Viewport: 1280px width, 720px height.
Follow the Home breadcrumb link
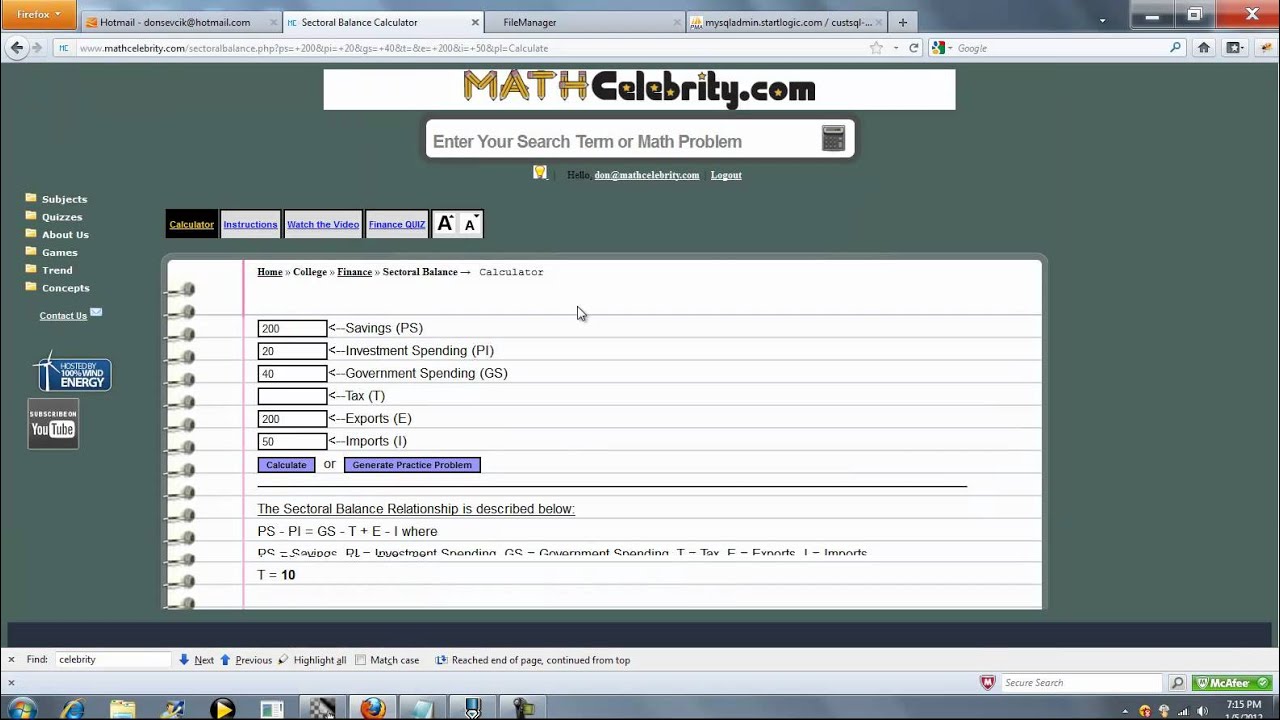click(270, 272)
